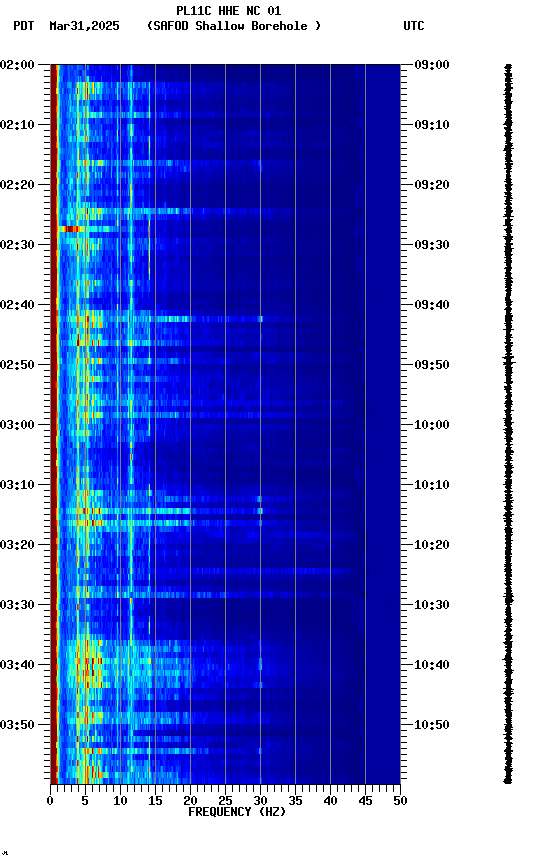Click the 25 Hz axis tick label
The height and width of the screenshot is (864, 552).
click(225, 801)
